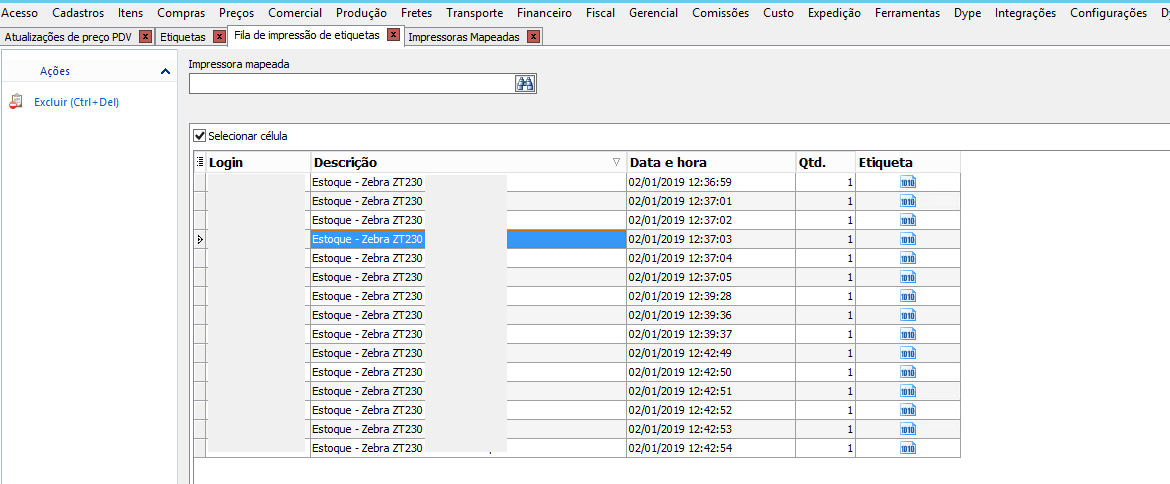1170x484 pixels.
Task: Close the Etiquetas tab
Action: click(x=219, y=37)
